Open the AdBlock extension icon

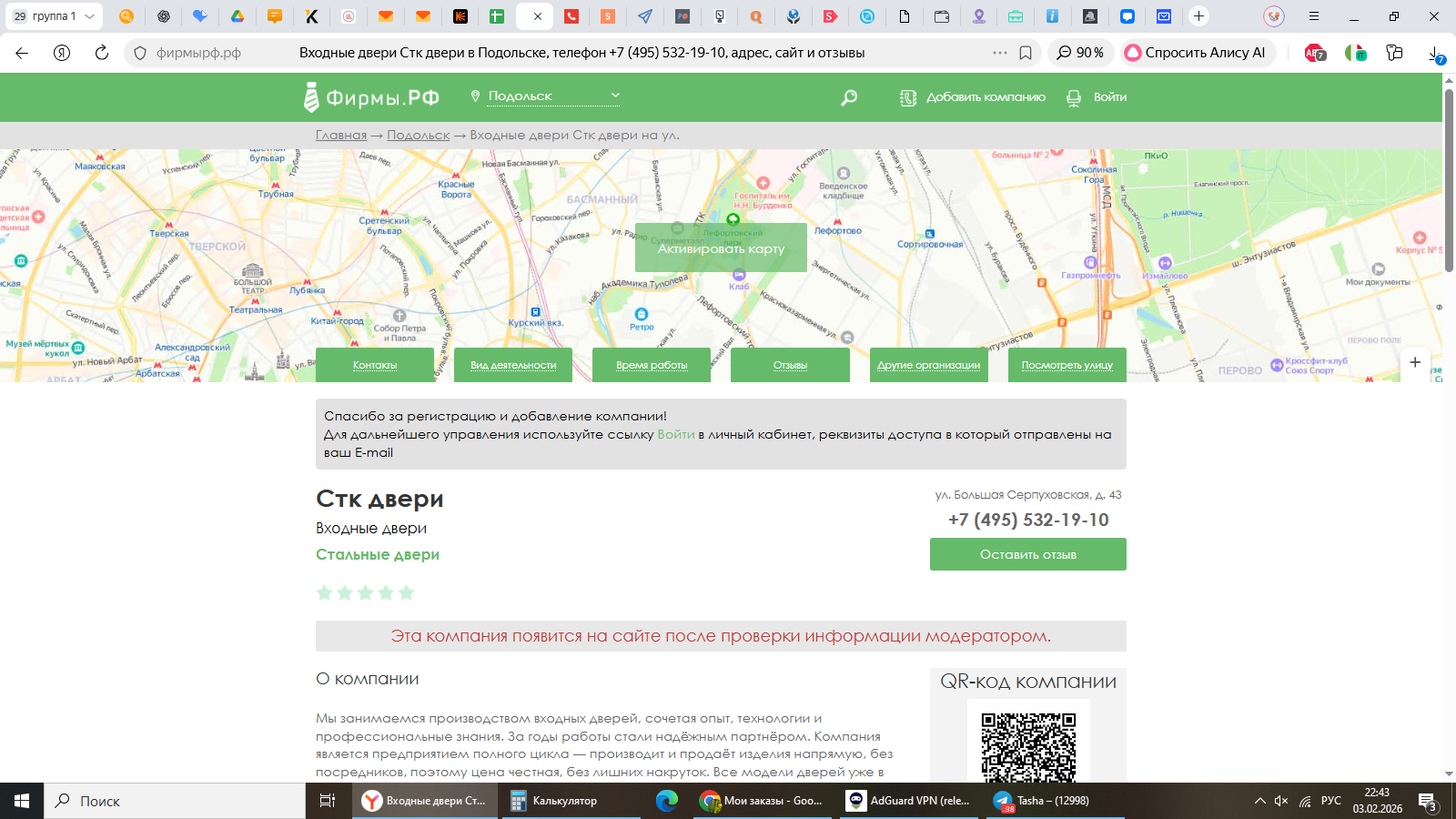coord(1315,53)
